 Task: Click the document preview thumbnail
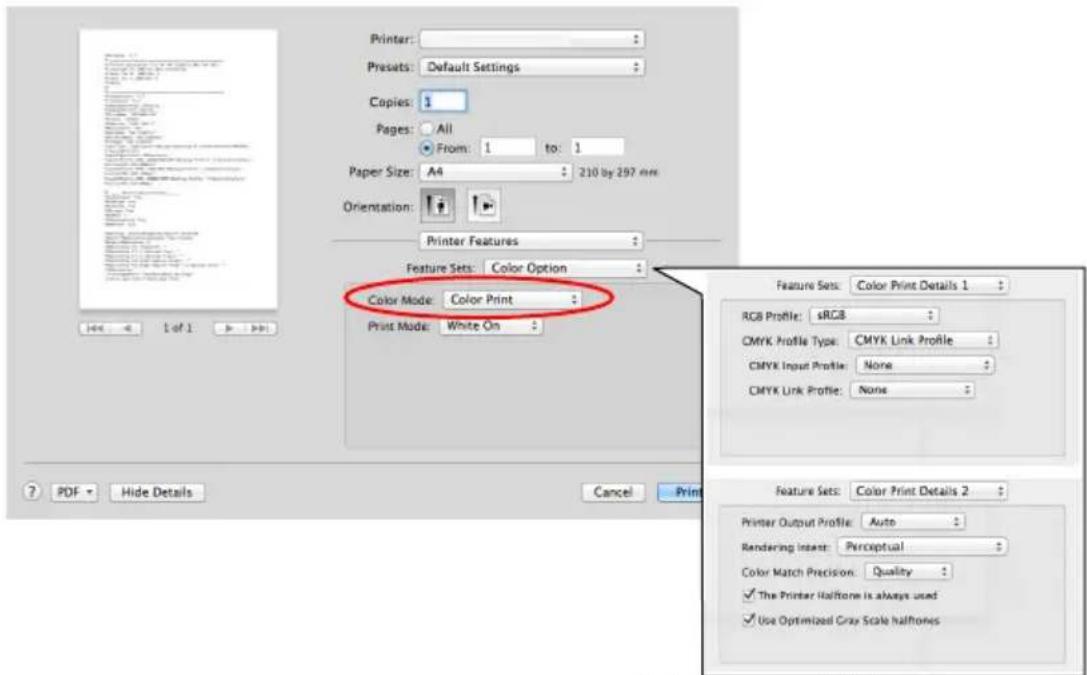coord(178,169)
